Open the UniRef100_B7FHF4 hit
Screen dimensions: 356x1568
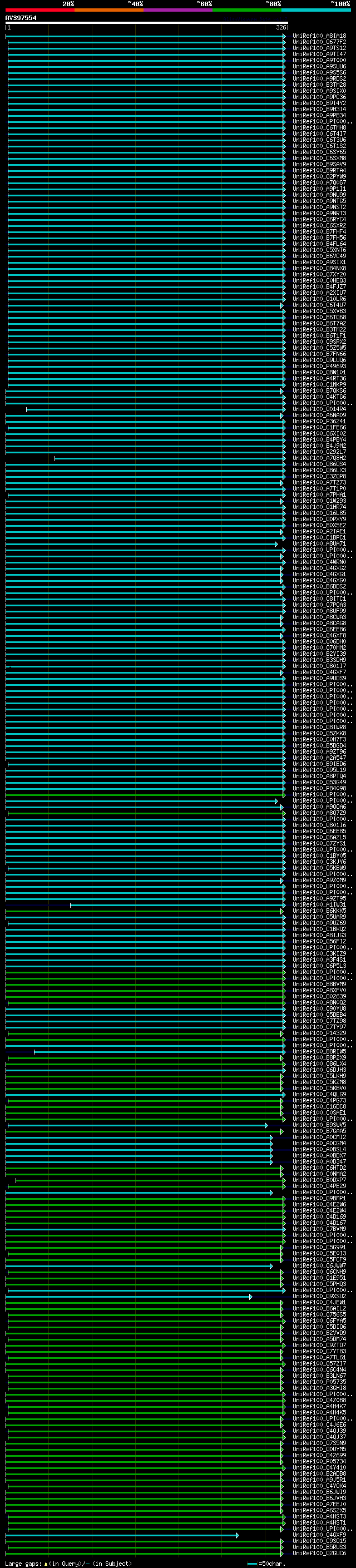319,232
